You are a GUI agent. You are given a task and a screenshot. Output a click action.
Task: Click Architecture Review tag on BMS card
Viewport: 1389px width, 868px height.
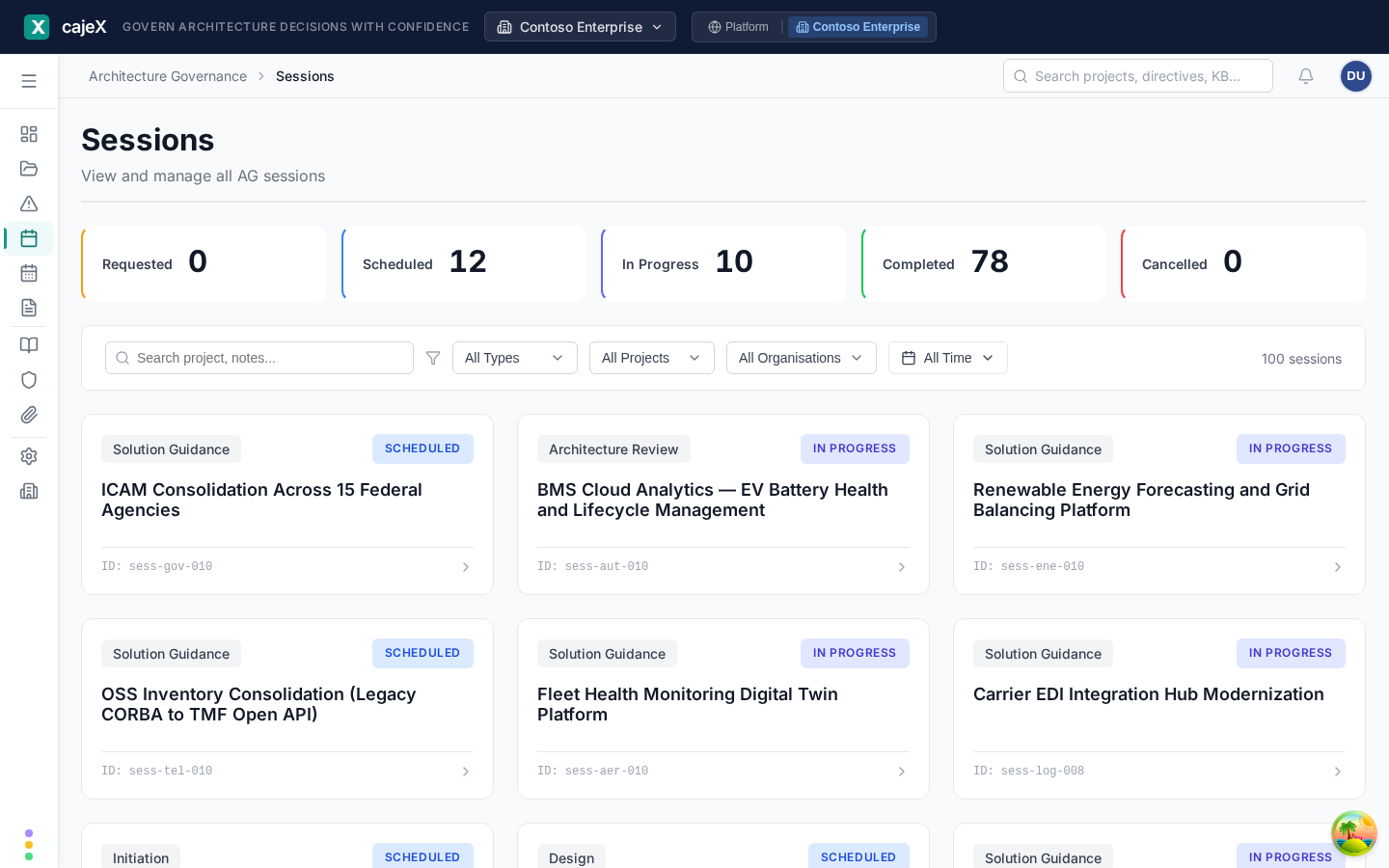(x=613, y=449)
